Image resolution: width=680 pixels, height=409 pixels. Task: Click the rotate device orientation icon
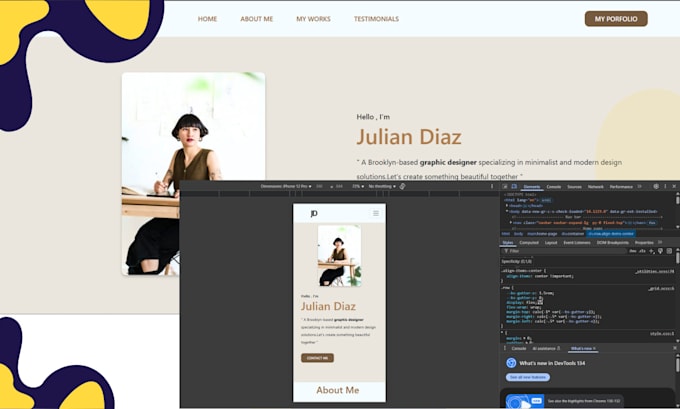click(x=402, y=186)
